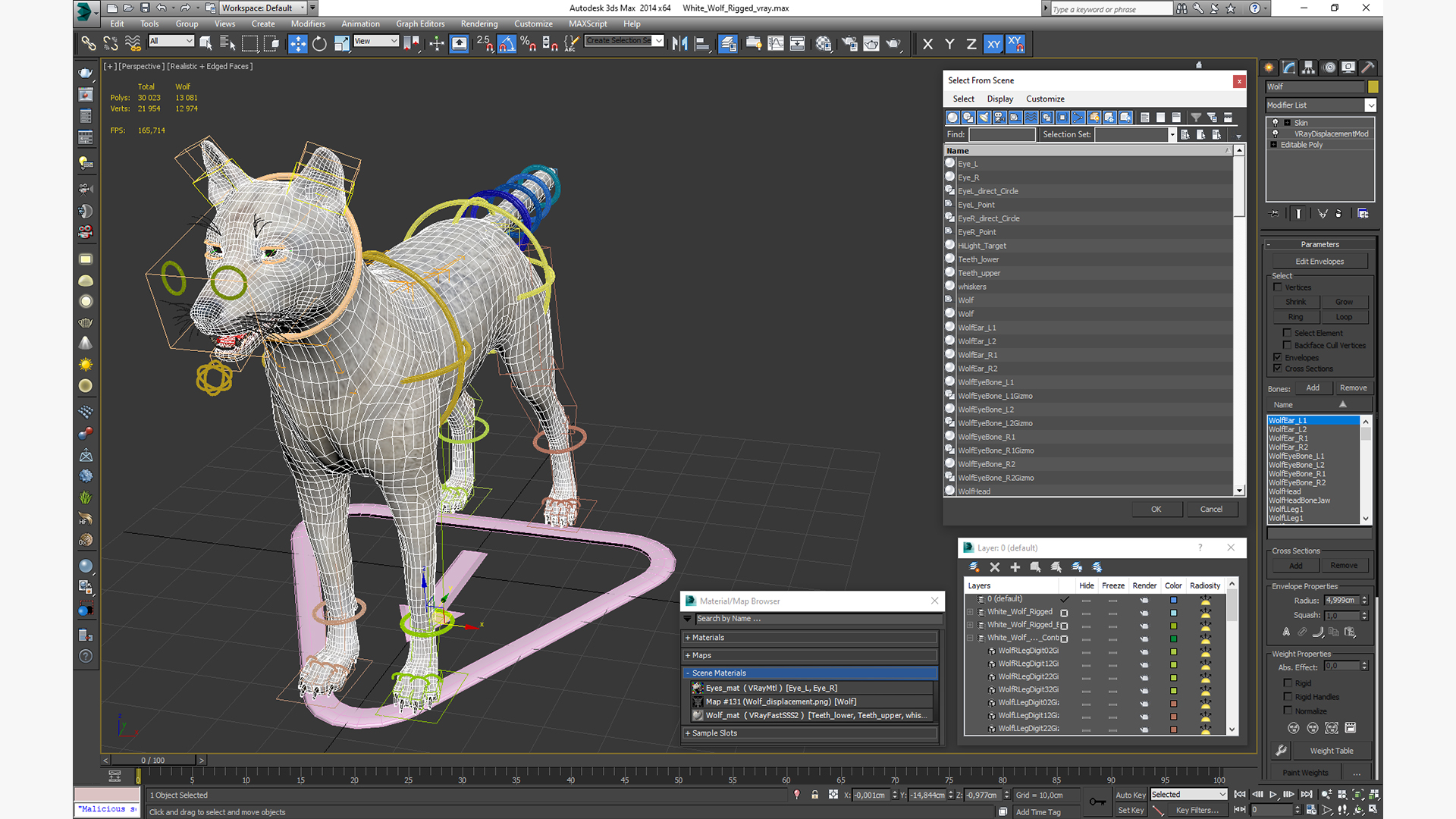Toggle the Percent Snap tool
This screenshot has width=1456, height=819.
point(529,44)
